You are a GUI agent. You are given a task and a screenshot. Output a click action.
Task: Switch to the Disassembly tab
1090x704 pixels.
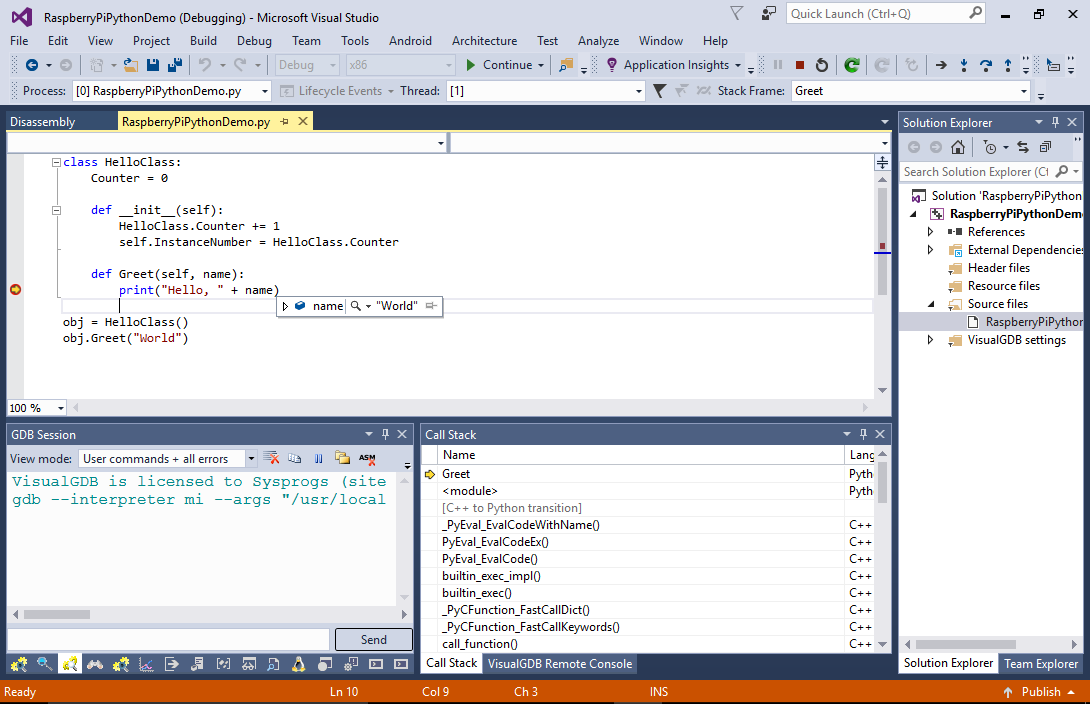[42, 122]
